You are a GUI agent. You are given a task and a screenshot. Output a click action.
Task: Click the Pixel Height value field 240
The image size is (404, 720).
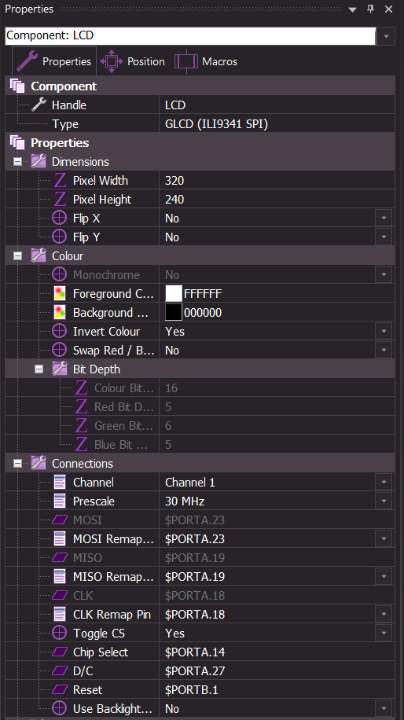pos(277,199)
